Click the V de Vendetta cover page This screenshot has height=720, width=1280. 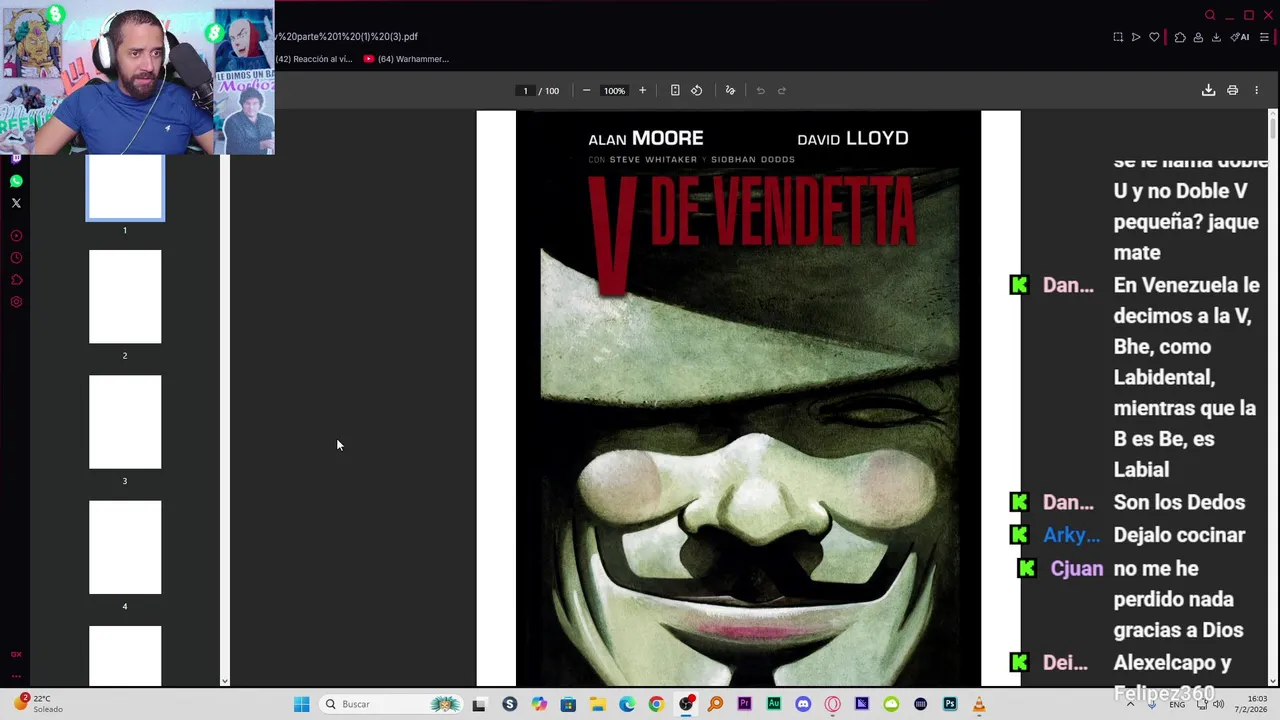[x=748, y=398]
